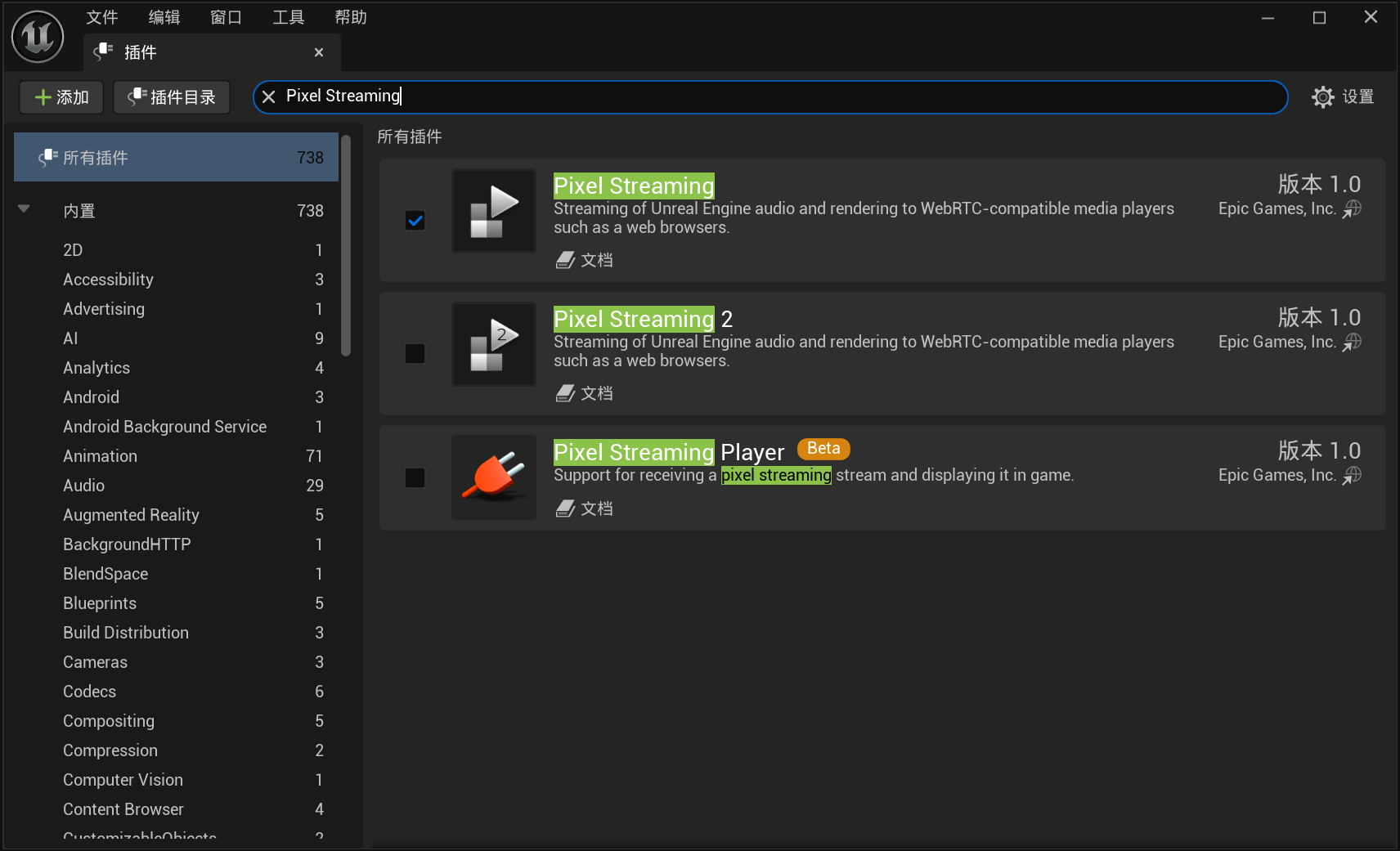Image resolution: width=1400 pixels, height=851 pixels.
Task: Select the Computer Vision category
Action: pyautogui.click(x=177, y=780)
